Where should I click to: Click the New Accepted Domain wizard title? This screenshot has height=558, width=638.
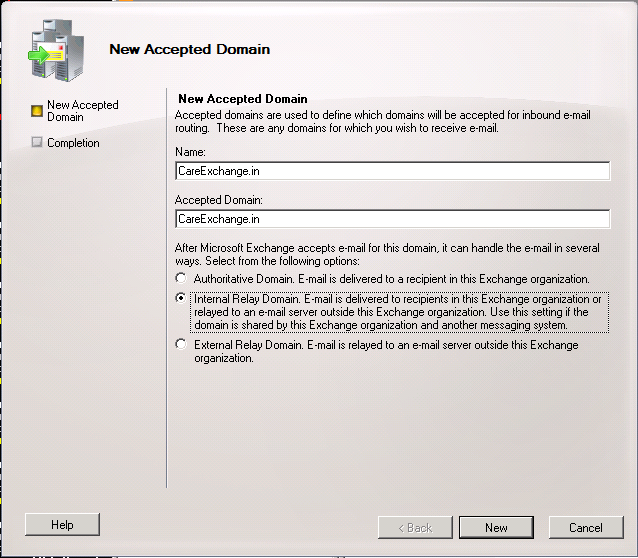(x=190, y=49)
